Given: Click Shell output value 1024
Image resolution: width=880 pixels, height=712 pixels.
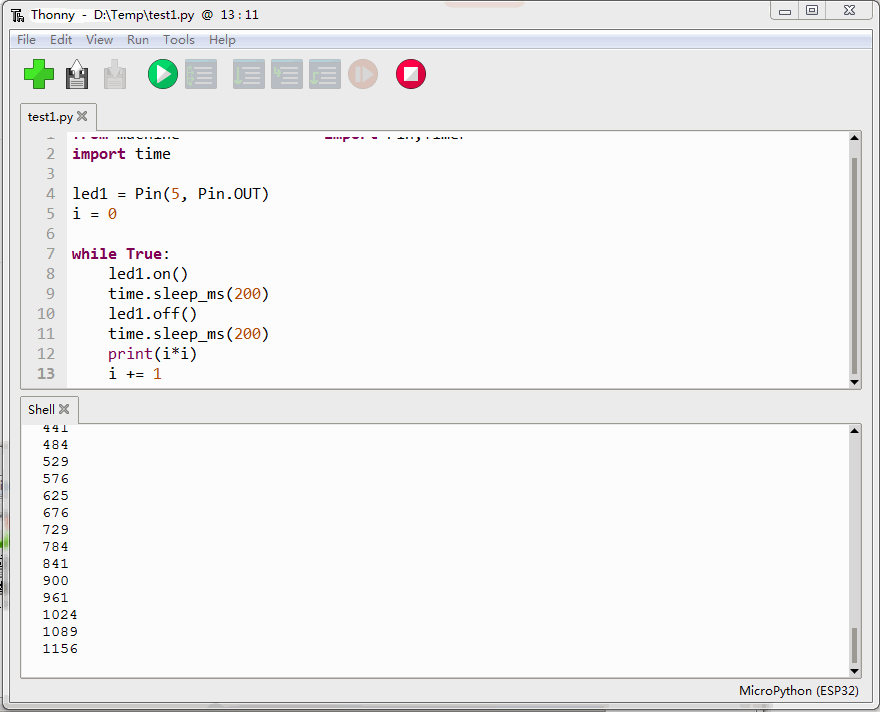Looking at the screenshot, I should tap(60, 615).
